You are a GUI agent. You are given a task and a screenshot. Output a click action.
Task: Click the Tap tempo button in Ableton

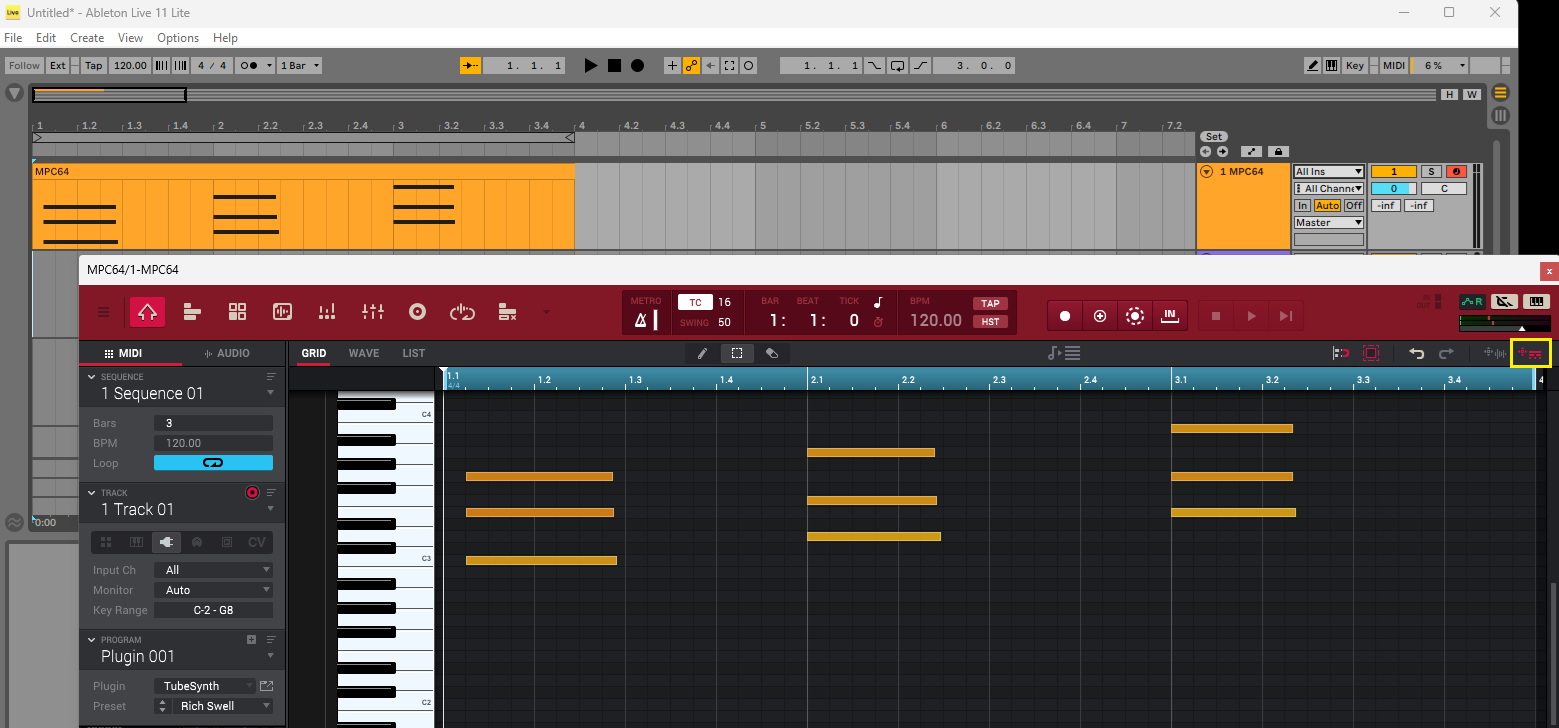coord(93,65)
